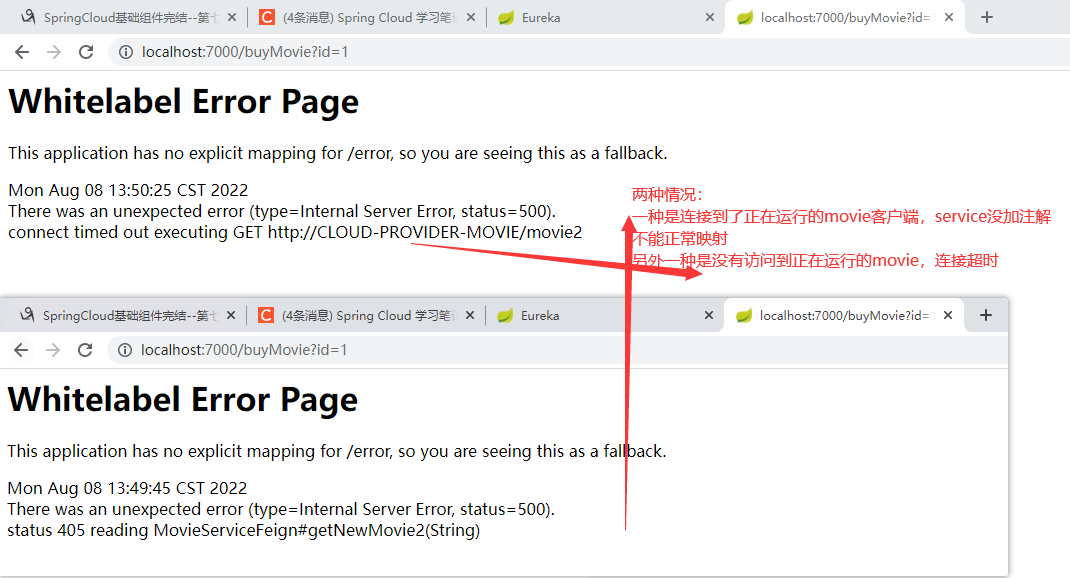The image size is (1070, 578).
Task: Click the status=500 error line in bottom window
Action: pyautogui.click(x=281, y=509)
